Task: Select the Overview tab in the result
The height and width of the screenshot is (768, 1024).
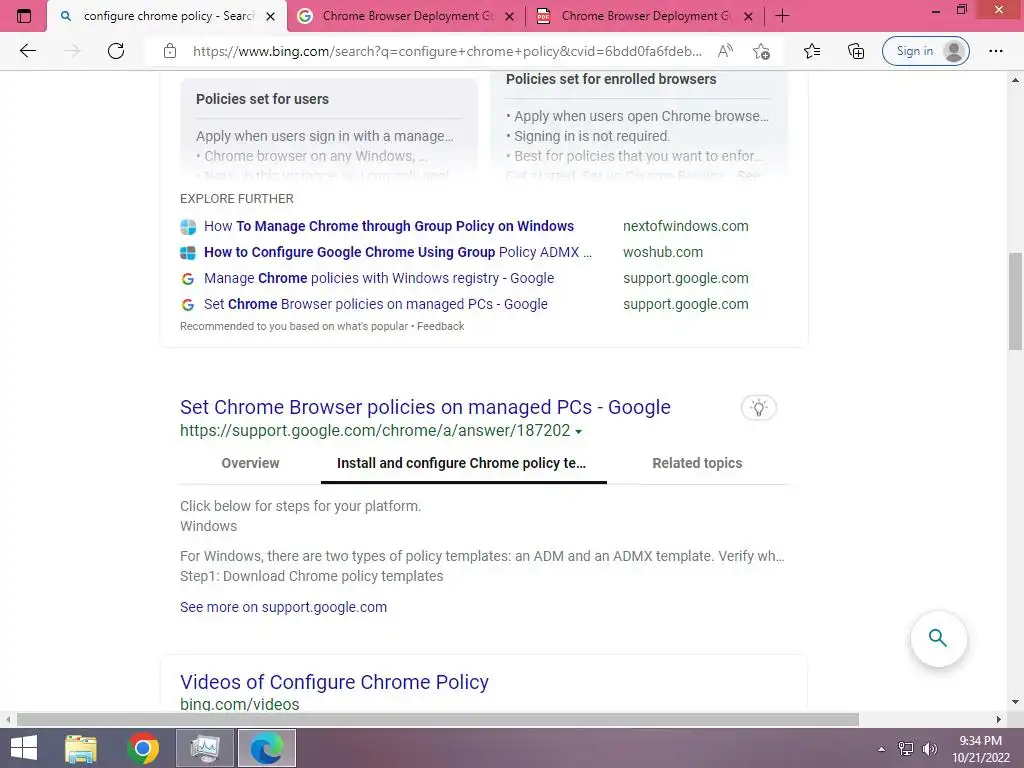Action: point(250,463)
